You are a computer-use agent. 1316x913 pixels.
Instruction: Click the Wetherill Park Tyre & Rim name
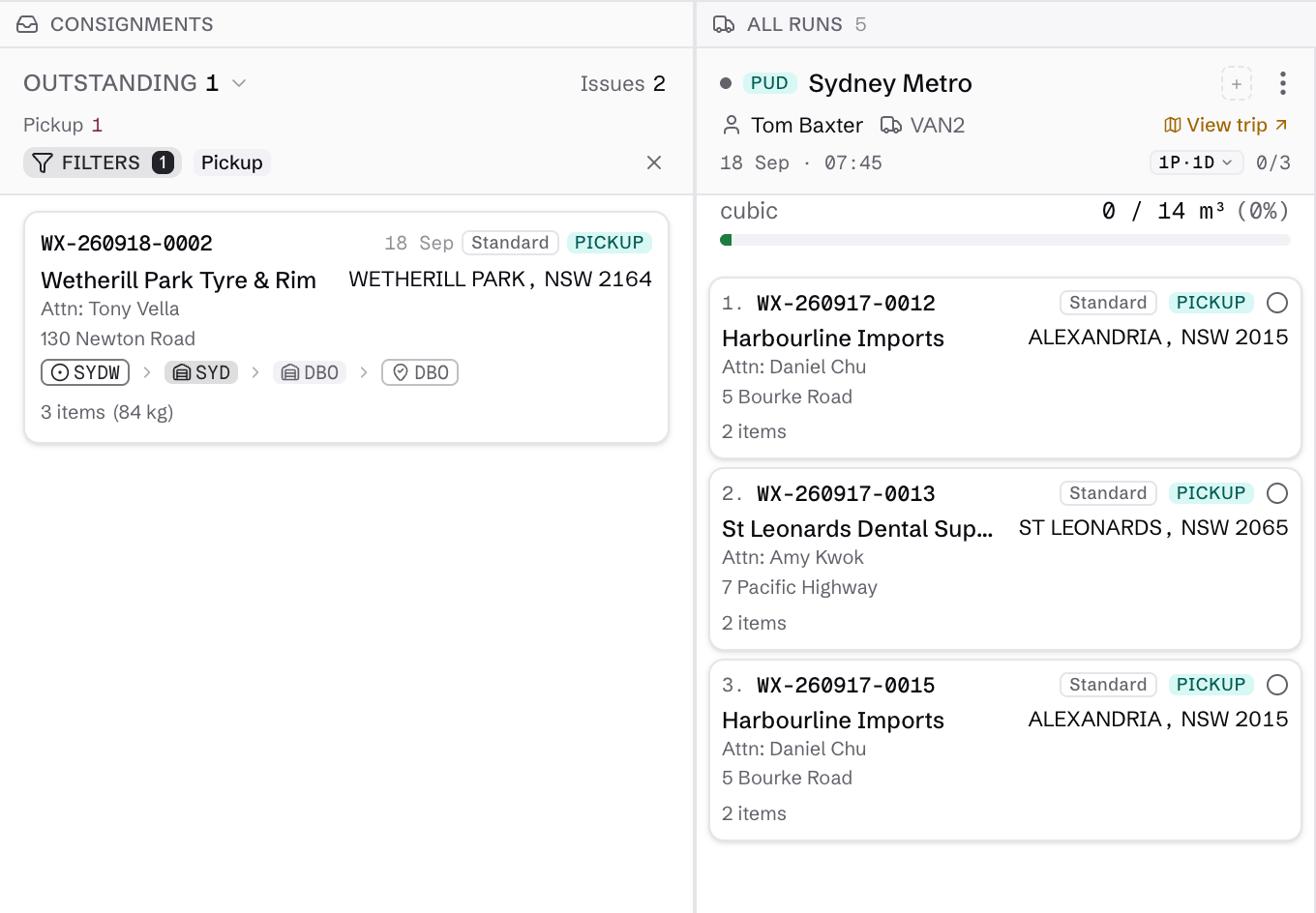coord(178,280)
